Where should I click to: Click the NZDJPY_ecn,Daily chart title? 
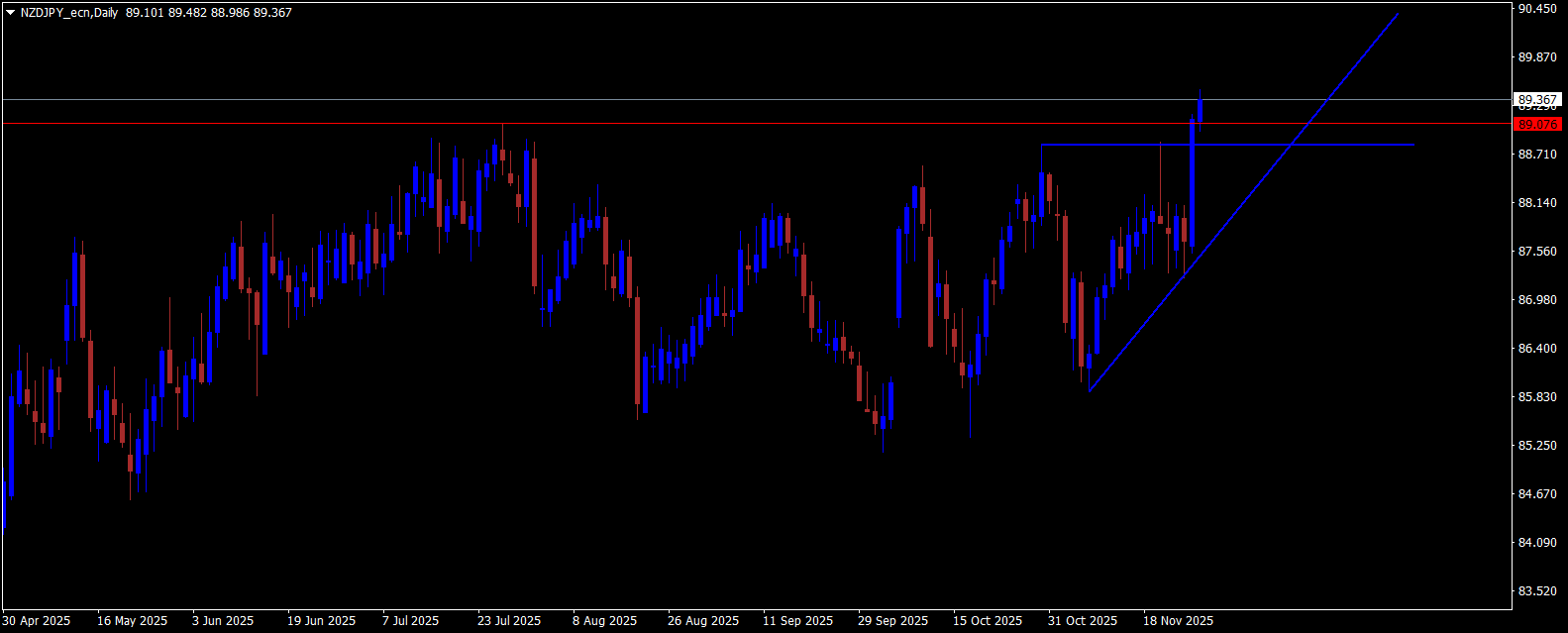click(69, 13)
